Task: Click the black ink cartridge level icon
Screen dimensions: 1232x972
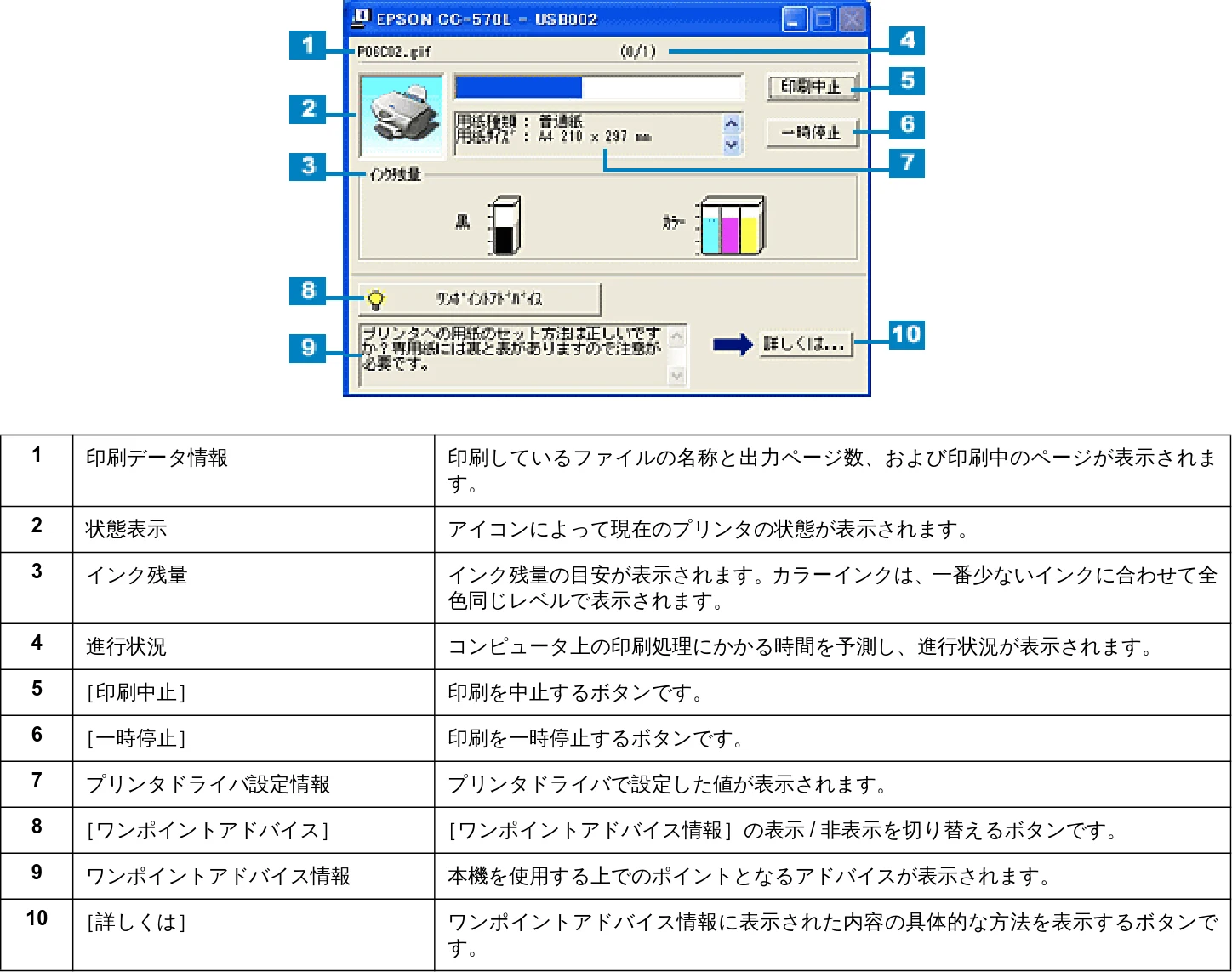Action: (505, 225)
